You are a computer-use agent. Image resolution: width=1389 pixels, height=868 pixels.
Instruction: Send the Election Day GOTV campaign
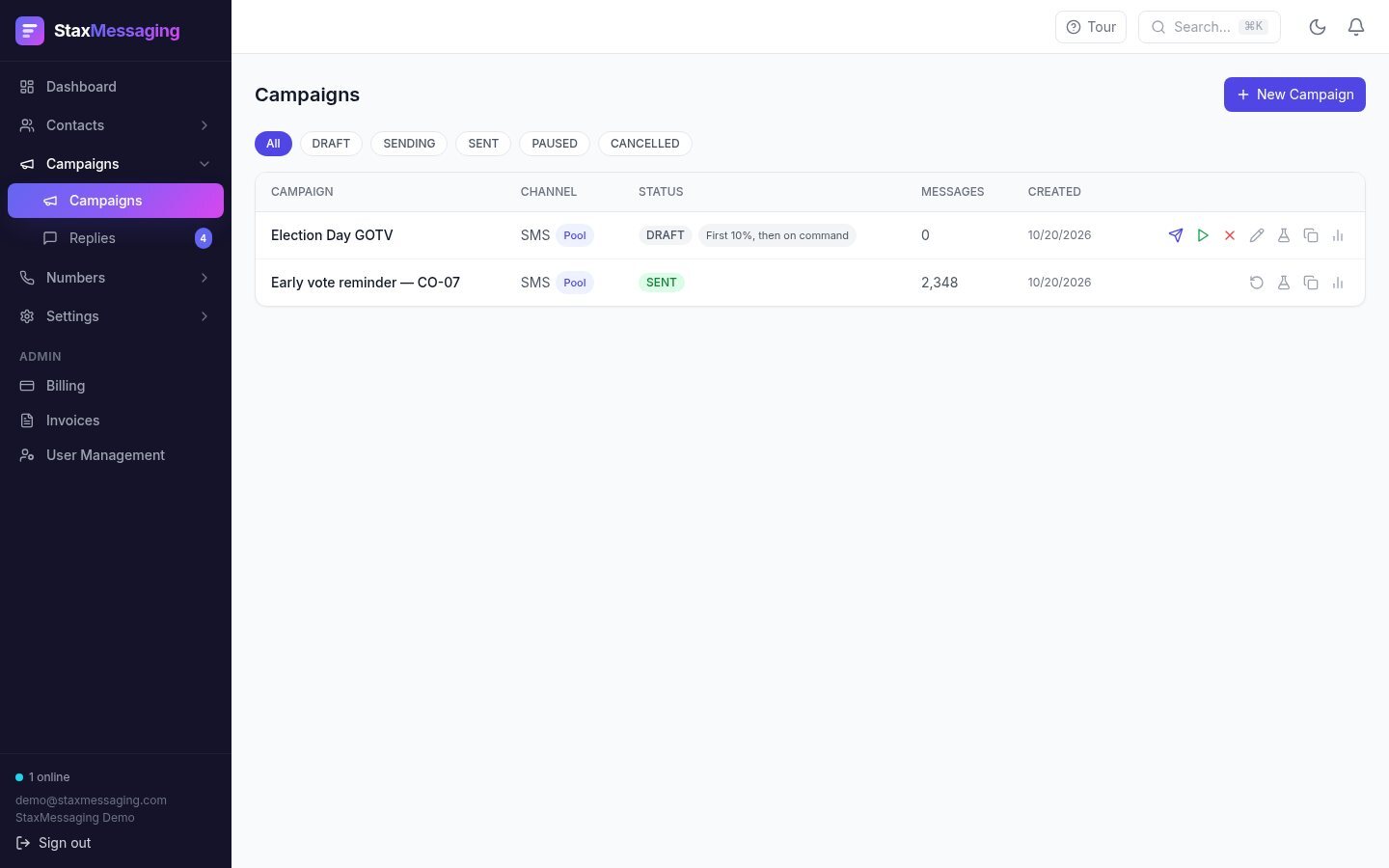(x=1176, y=235)
